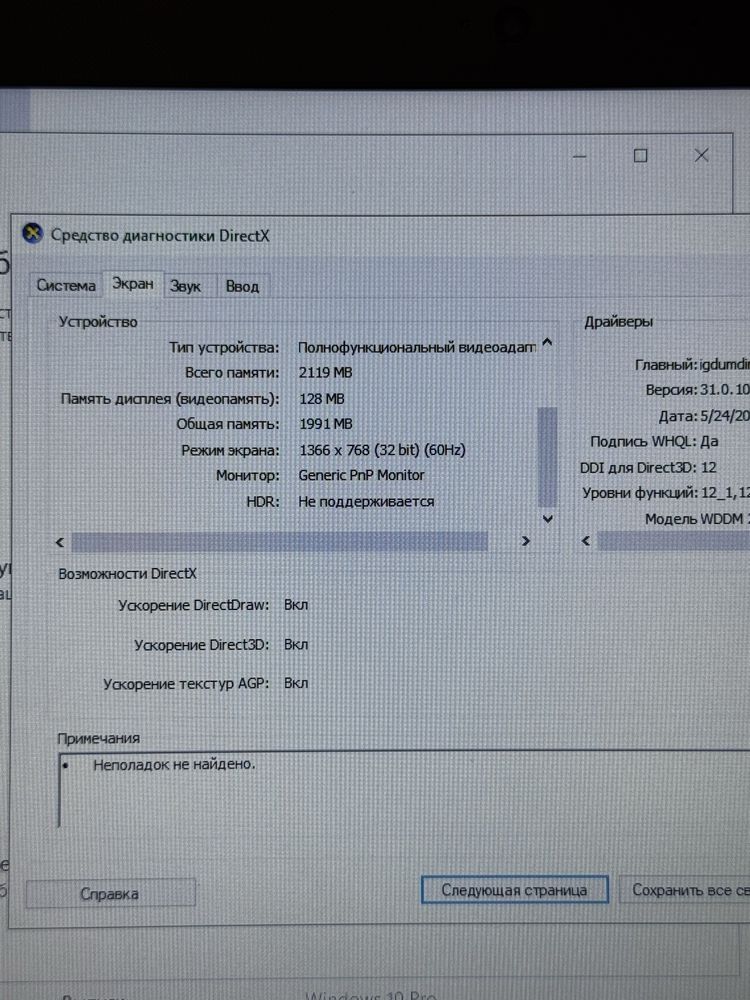Click Generic PnP Monitor text

pyautogui.click(x=361, y=475)
